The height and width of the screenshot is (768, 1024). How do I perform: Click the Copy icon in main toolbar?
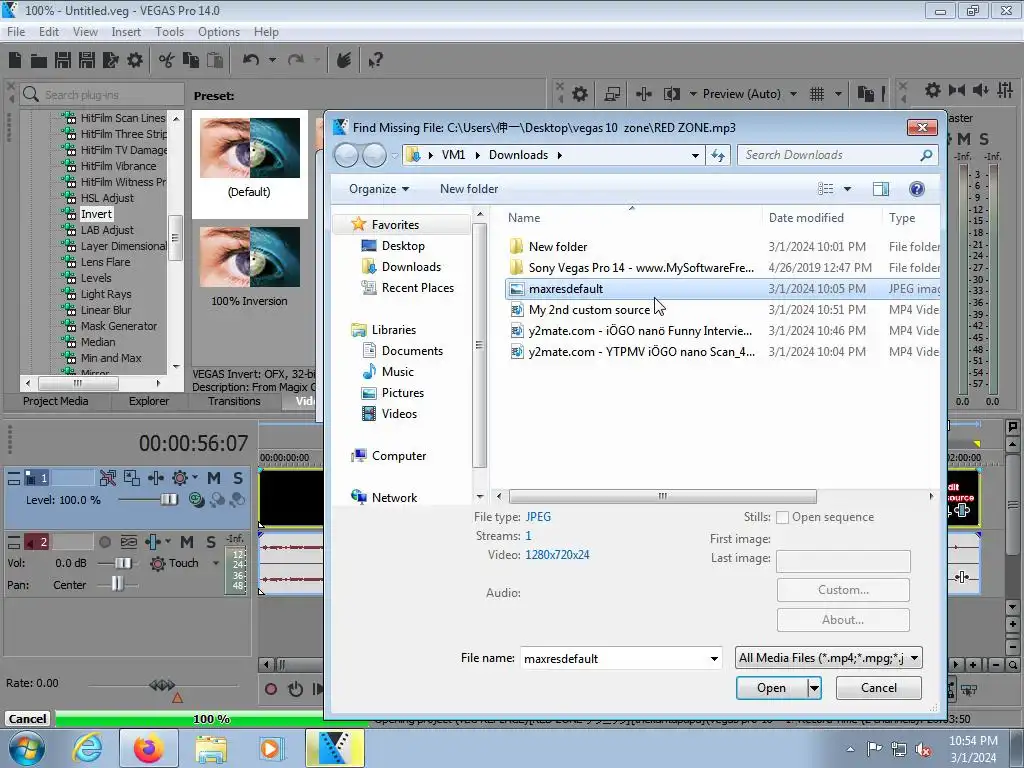click(x=191, y=60)
